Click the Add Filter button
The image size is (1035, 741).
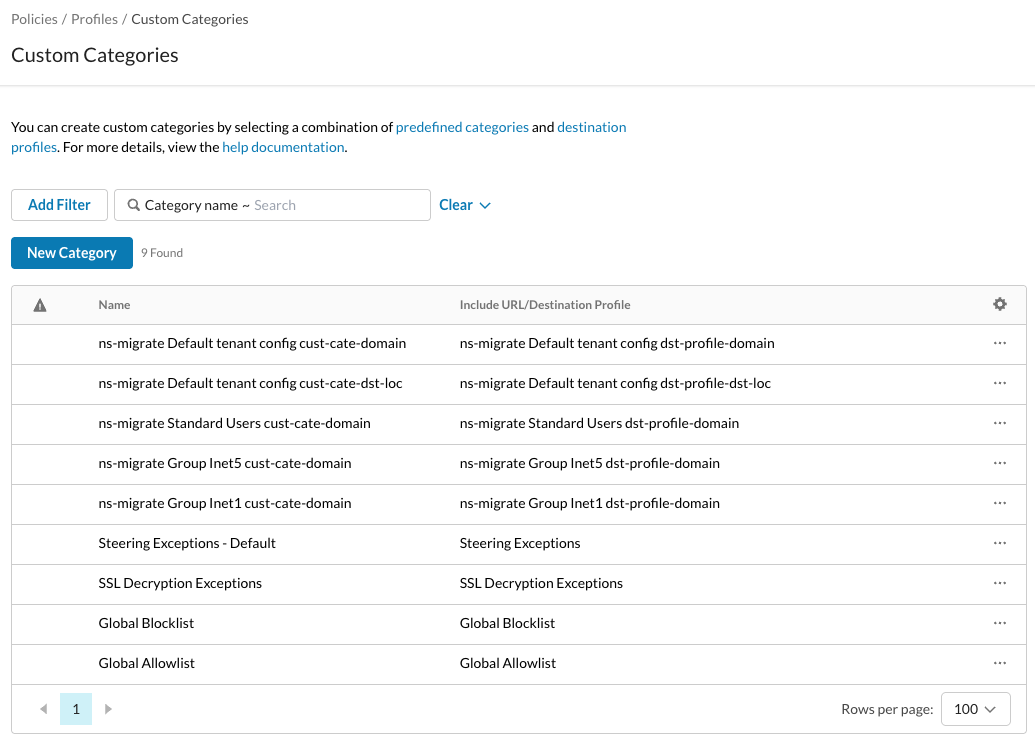point(59,205)
